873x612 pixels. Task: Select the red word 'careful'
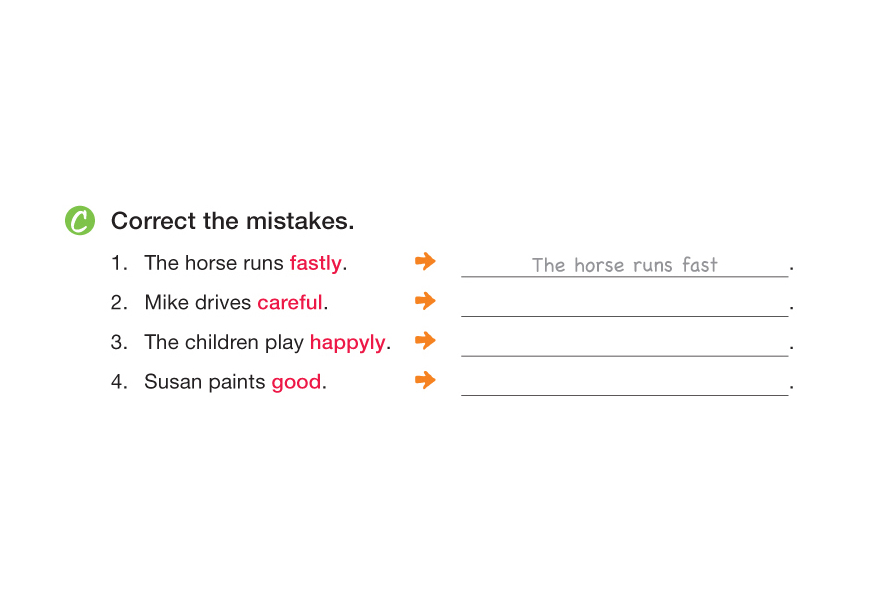point(289,302)
